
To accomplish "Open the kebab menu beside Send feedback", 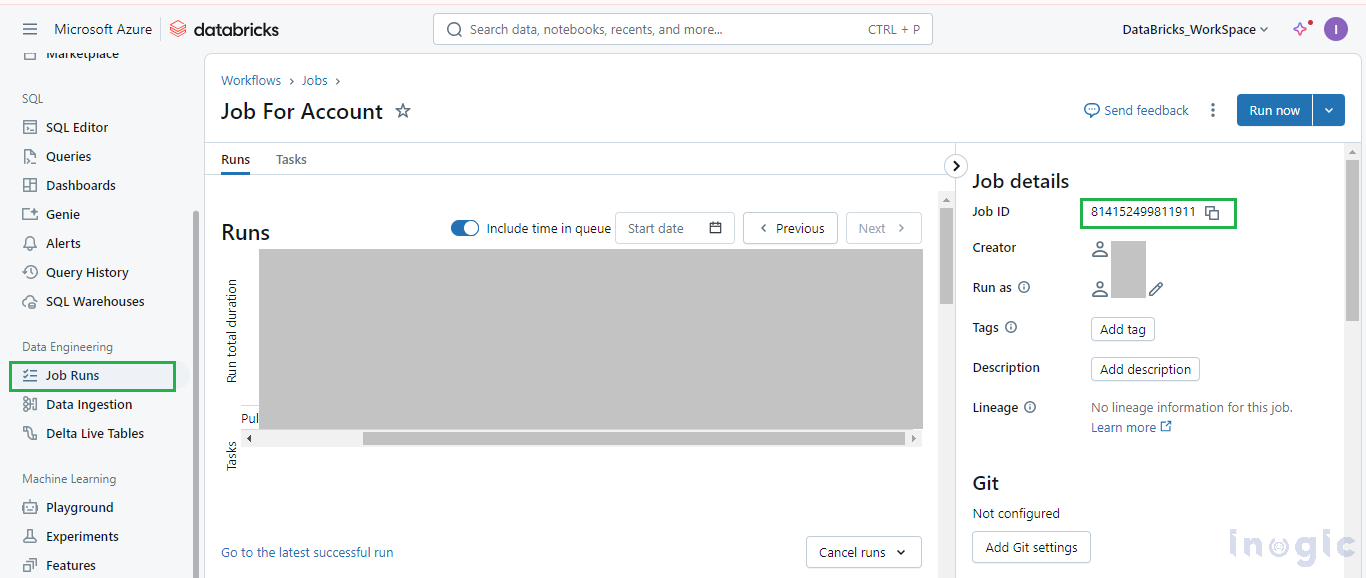I will click(x=1213, y=111).
